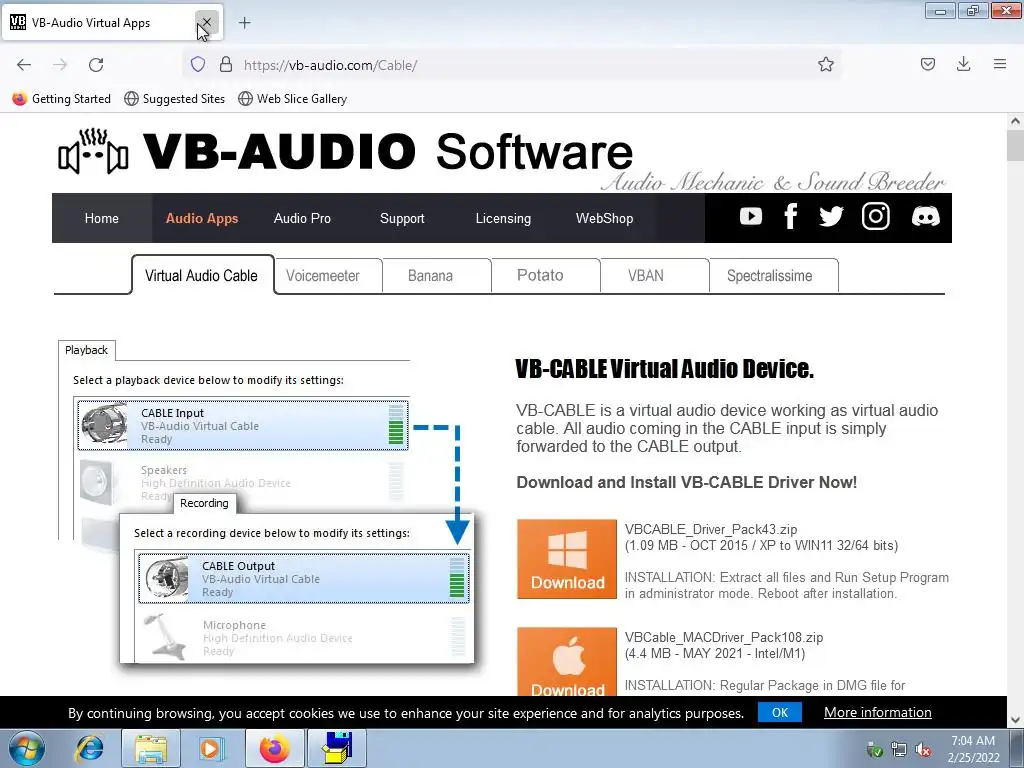The image size is (1024, 768).
Task: Open the Firefox hamburger application menu
Action: [x=999, y=64]
